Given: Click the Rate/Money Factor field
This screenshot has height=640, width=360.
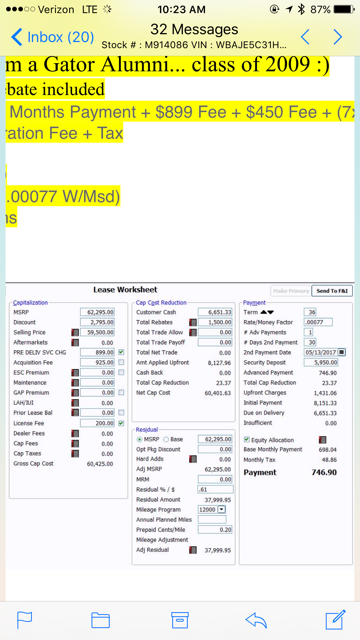Looking at the screenshot, I should (x=318, y=322).
